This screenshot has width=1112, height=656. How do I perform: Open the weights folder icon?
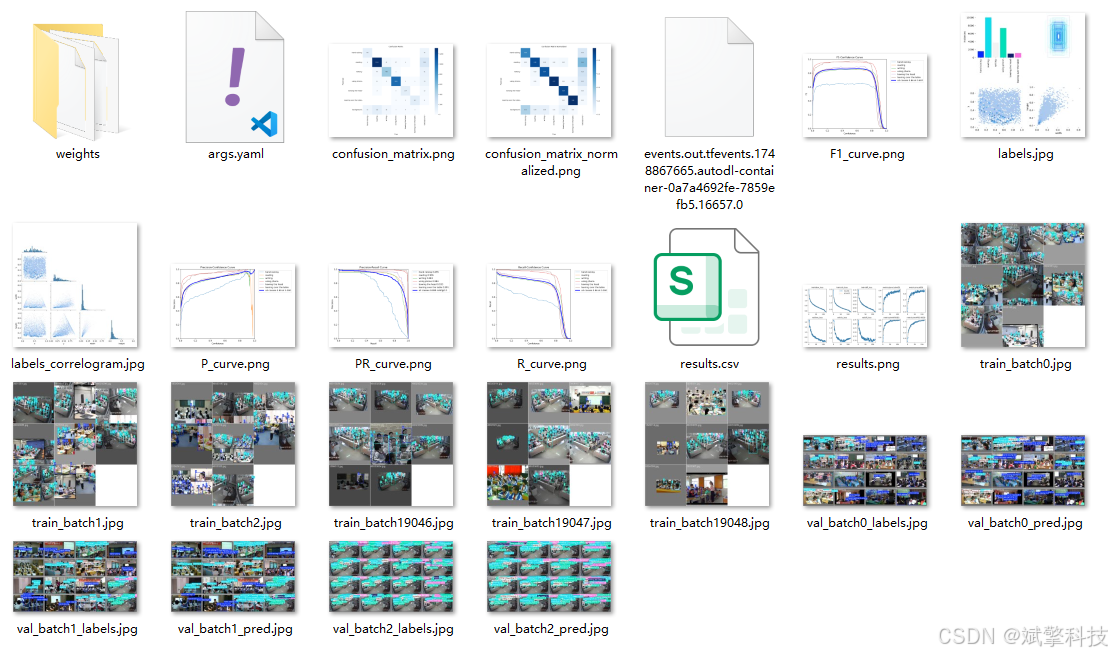pos(77,80)
